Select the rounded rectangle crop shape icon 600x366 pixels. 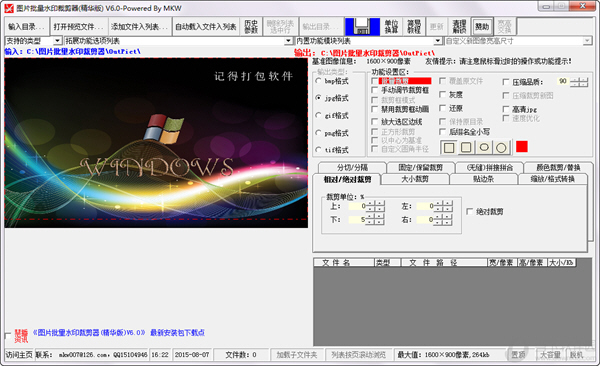click(x=466, y=147)
